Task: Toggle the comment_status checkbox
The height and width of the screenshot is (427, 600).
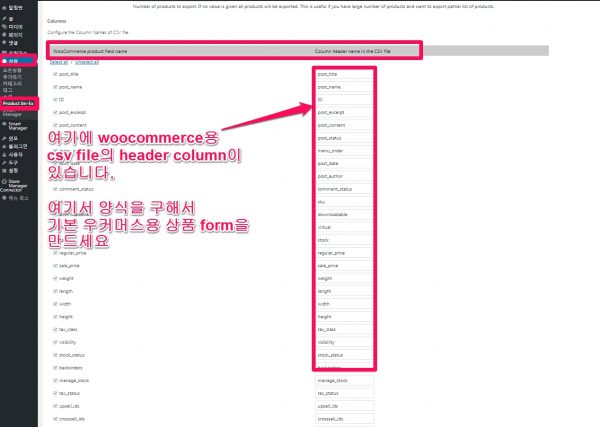Action: [x=55, y=189]
